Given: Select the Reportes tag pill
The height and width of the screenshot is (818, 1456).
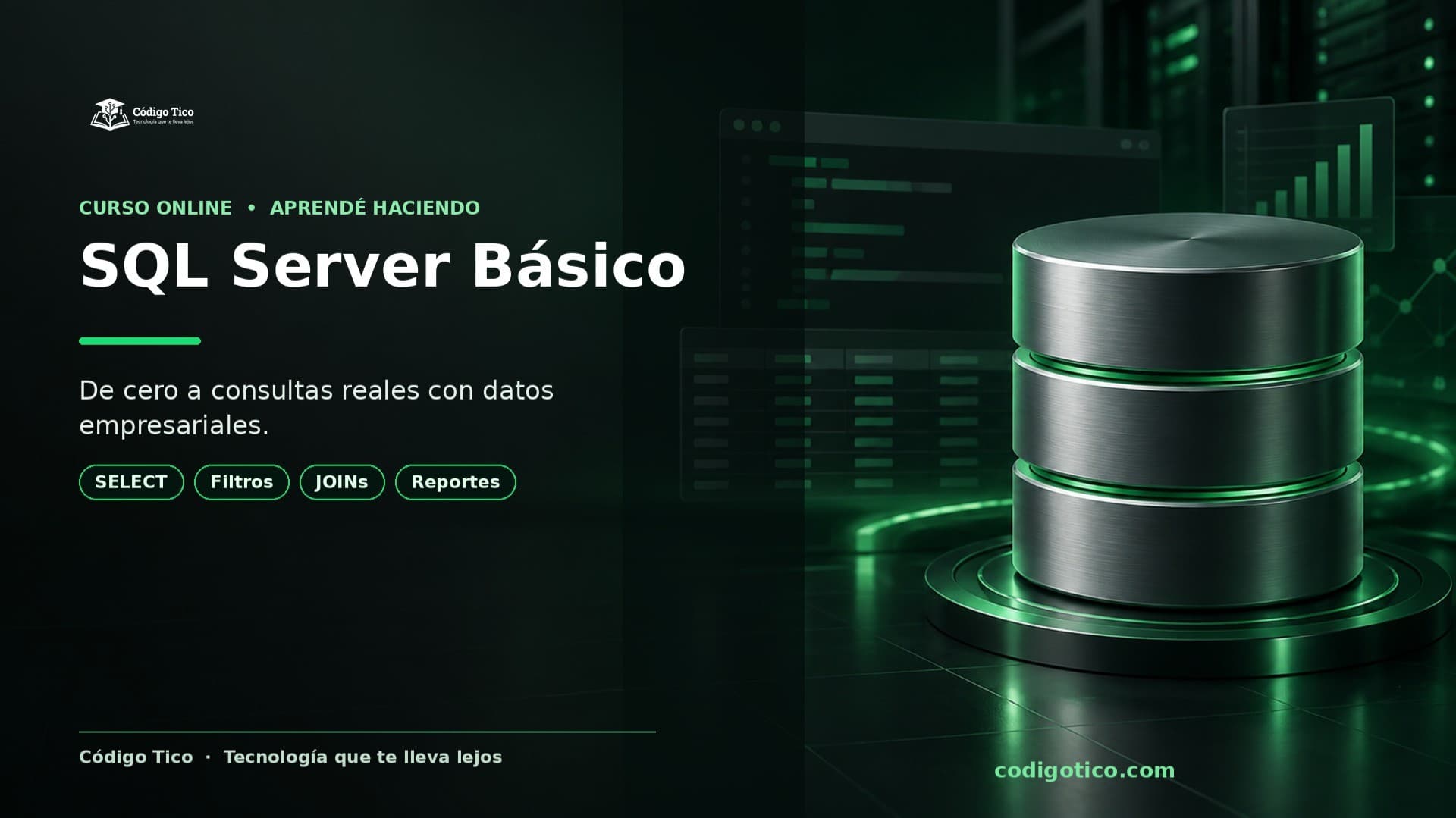Looking at the screenshot, I should coord(456,482).
